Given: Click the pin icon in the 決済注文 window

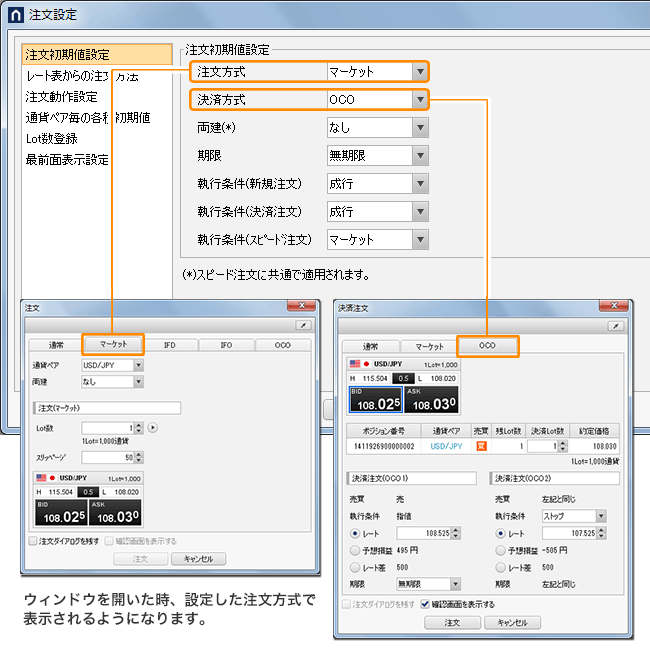Looking at the screenshot, I should click(615, 326).
